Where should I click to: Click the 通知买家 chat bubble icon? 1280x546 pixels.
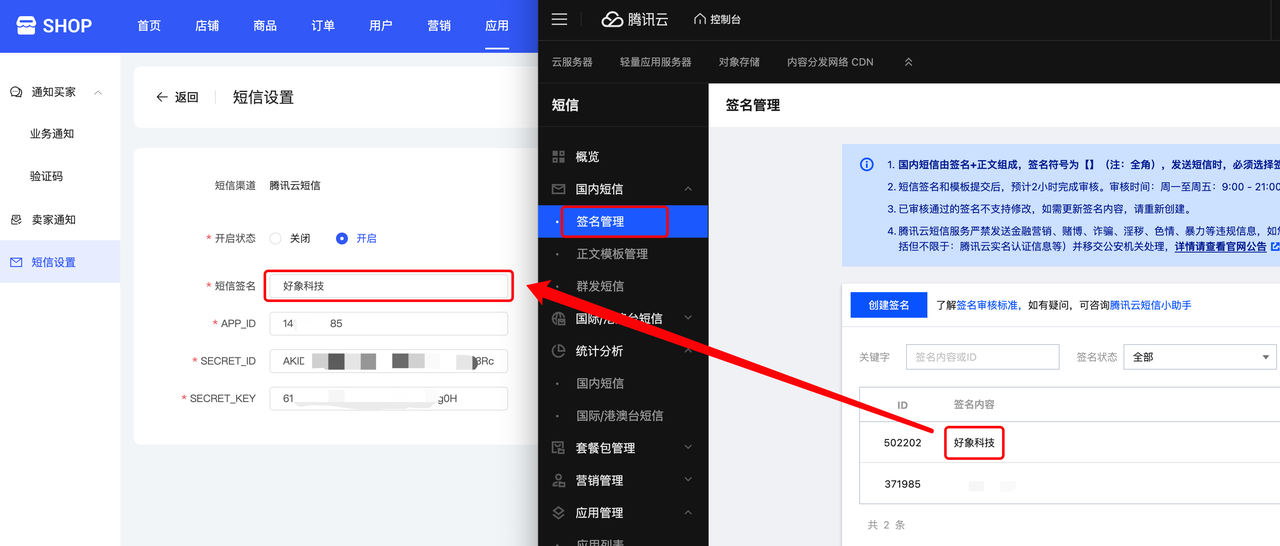tap(16, 92)
